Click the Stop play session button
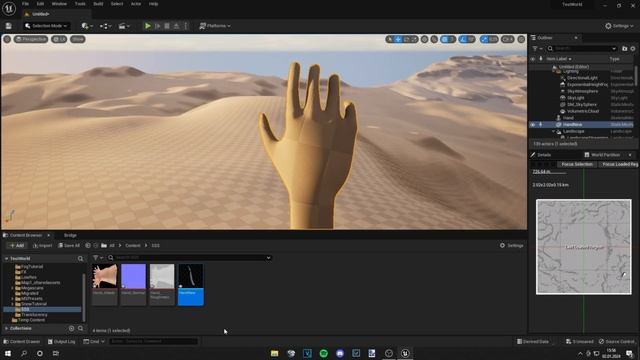The height and width of the screenshot is (360, 640). tap(167, 26)
